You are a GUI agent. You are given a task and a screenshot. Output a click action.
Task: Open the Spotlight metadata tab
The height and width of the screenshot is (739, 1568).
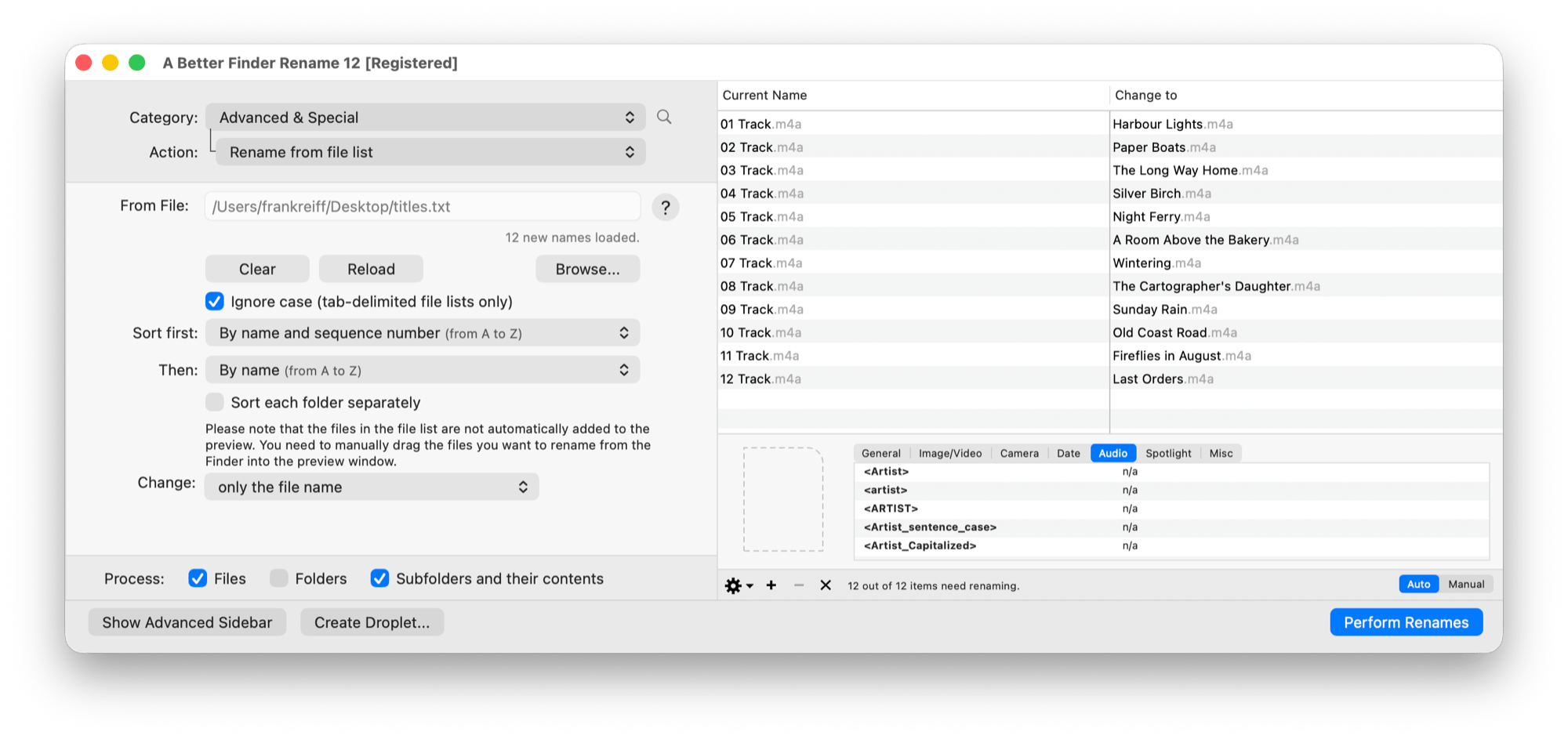(x=1168, y=453)
